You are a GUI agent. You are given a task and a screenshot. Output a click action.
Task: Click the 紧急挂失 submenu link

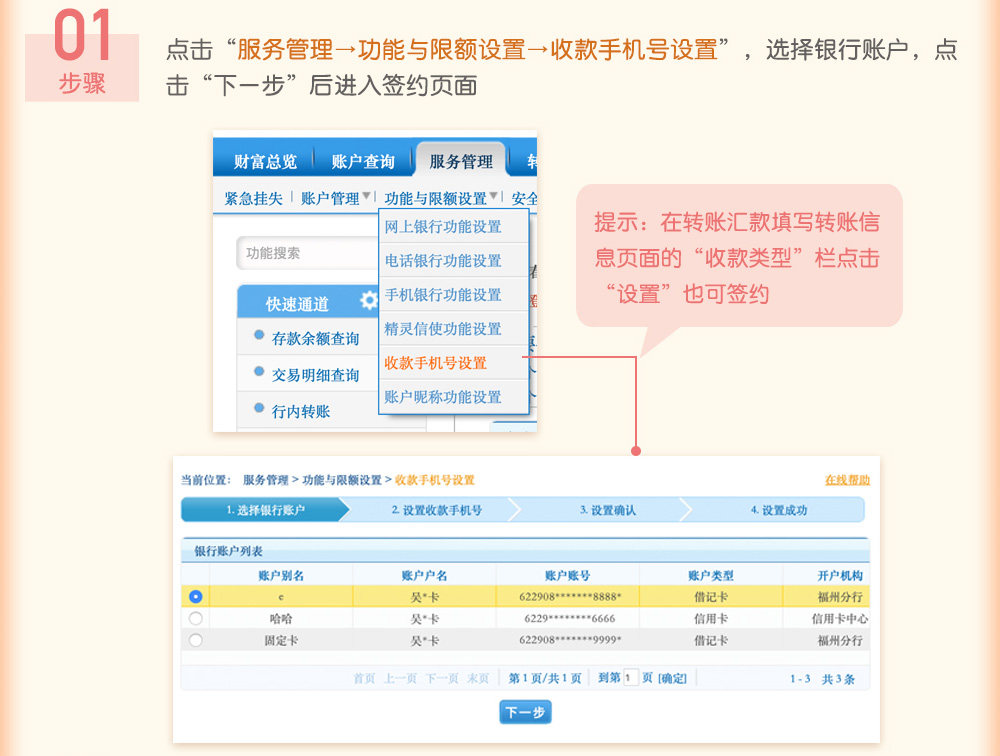253,198
